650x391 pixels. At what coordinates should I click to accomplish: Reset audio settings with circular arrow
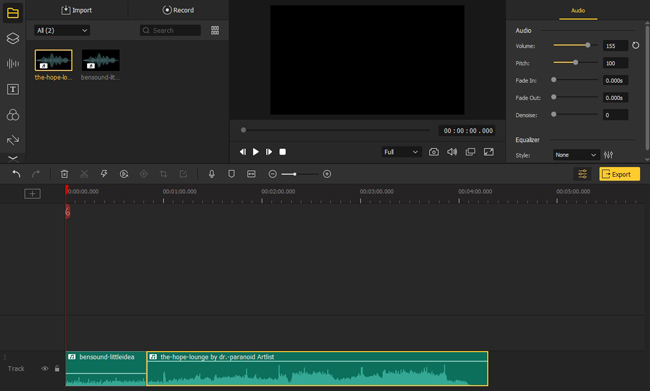[x=635, y=45]
